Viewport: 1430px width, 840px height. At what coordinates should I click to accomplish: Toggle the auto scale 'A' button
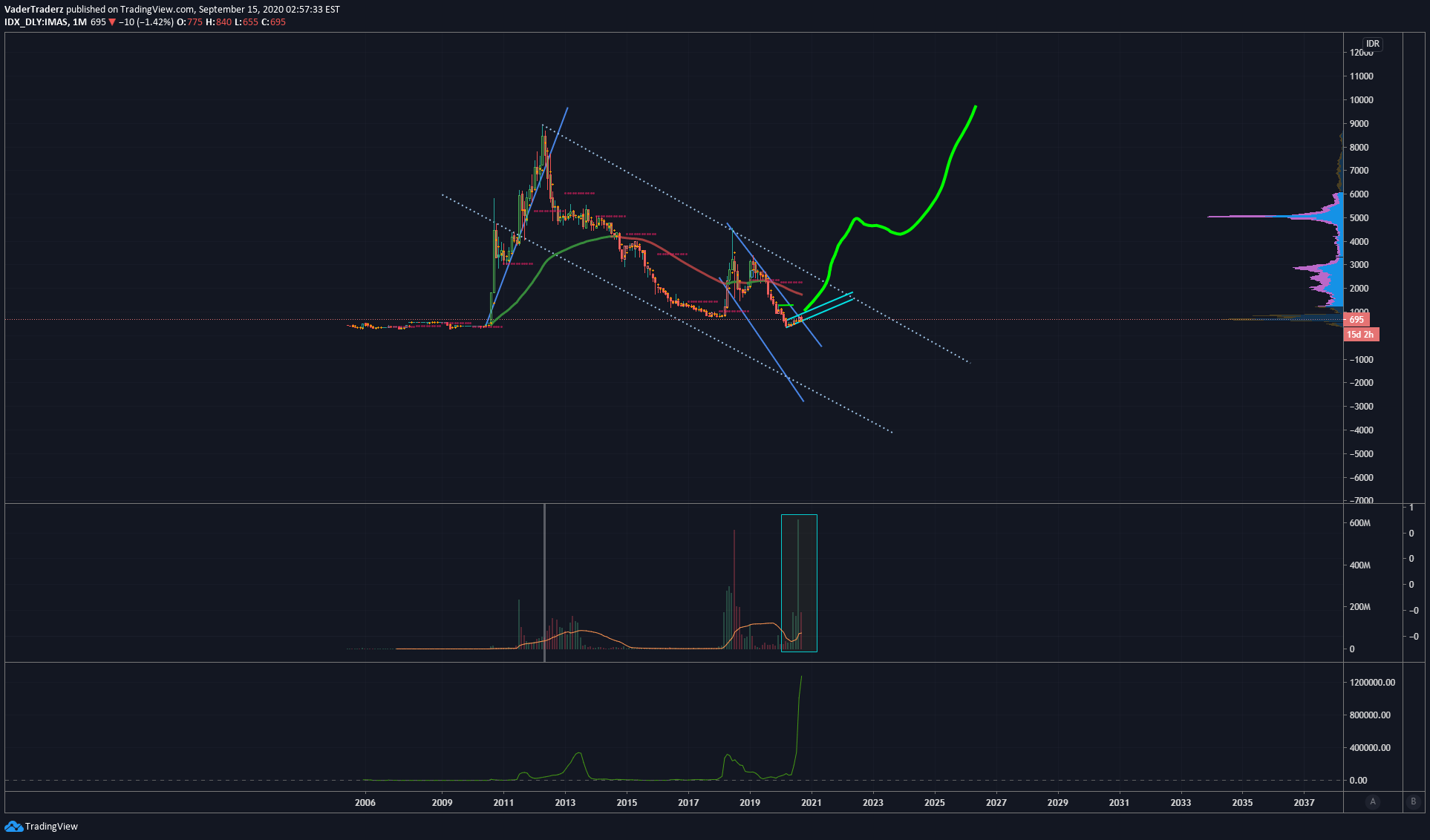pyautogui.click(x=1373, y=801)
